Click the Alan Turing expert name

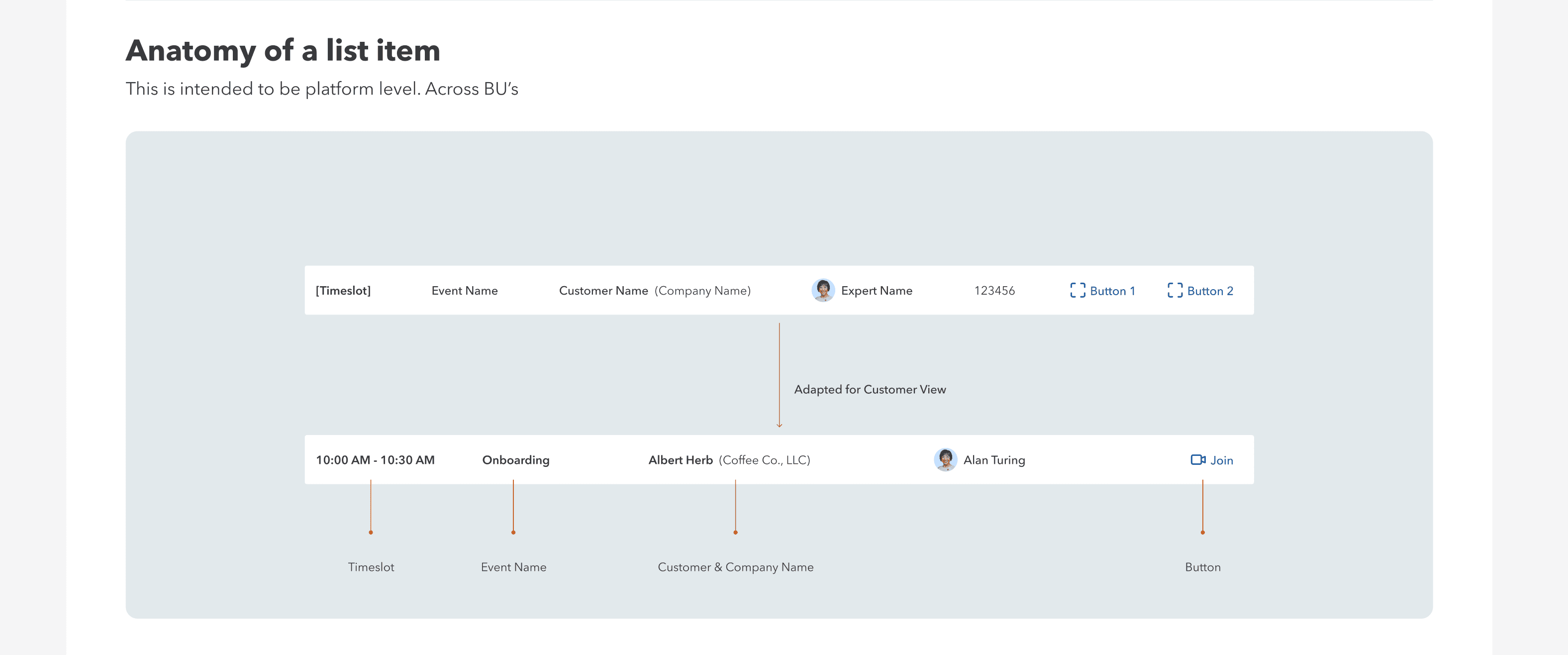click(x=994, y=460)
